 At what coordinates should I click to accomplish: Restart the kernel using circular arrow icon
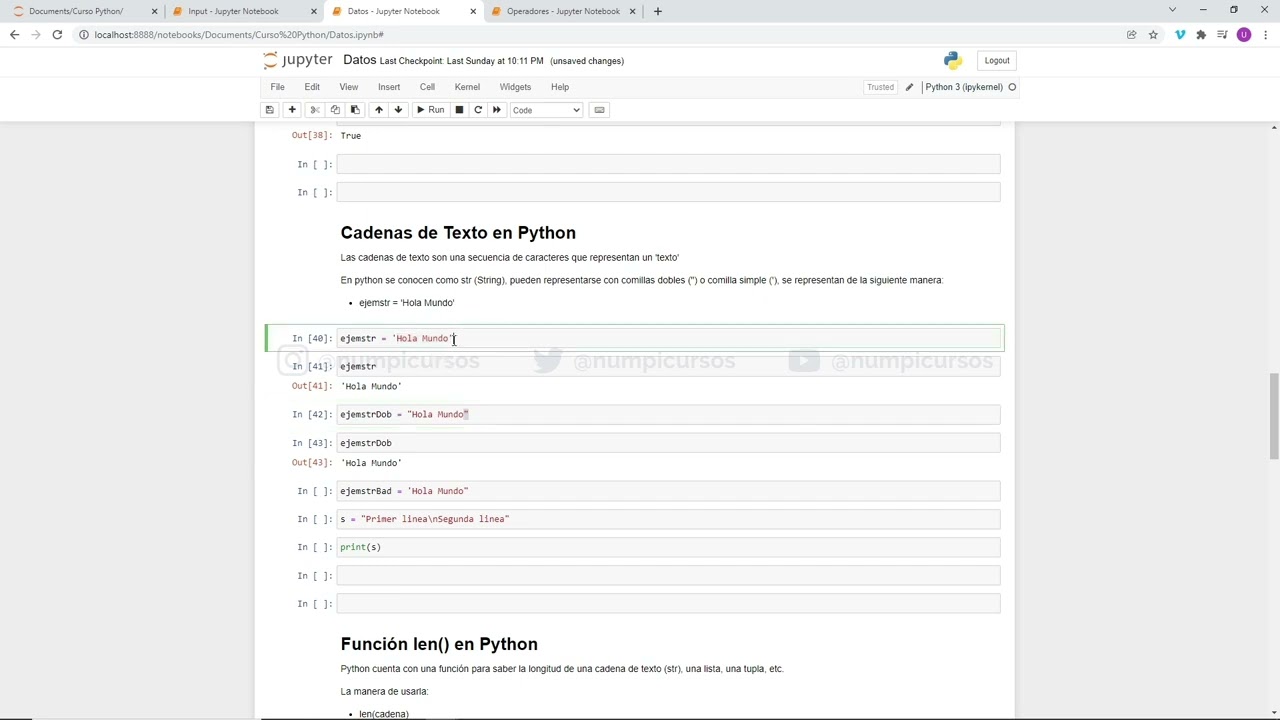tap(478, 110)
